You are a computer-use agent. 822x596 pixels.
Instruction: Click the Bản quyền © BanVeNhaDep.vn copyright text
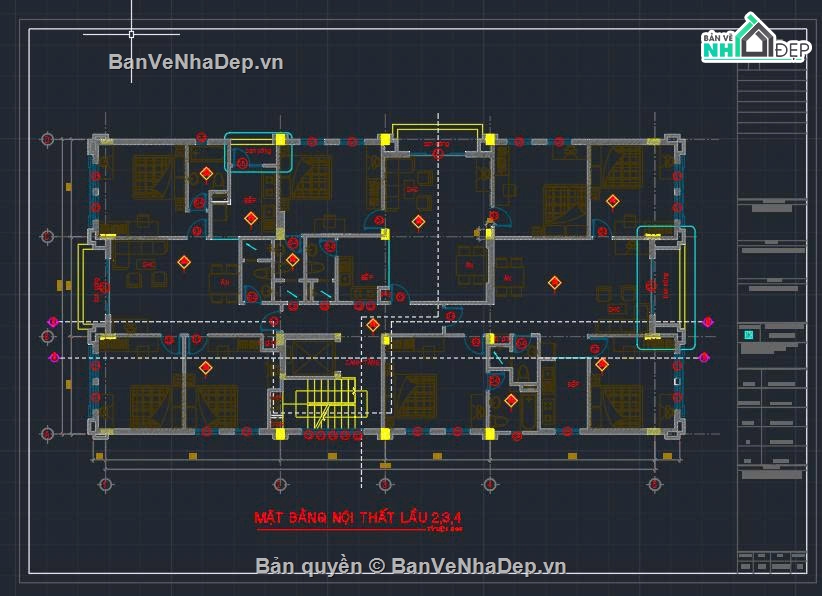pos(411,566)
